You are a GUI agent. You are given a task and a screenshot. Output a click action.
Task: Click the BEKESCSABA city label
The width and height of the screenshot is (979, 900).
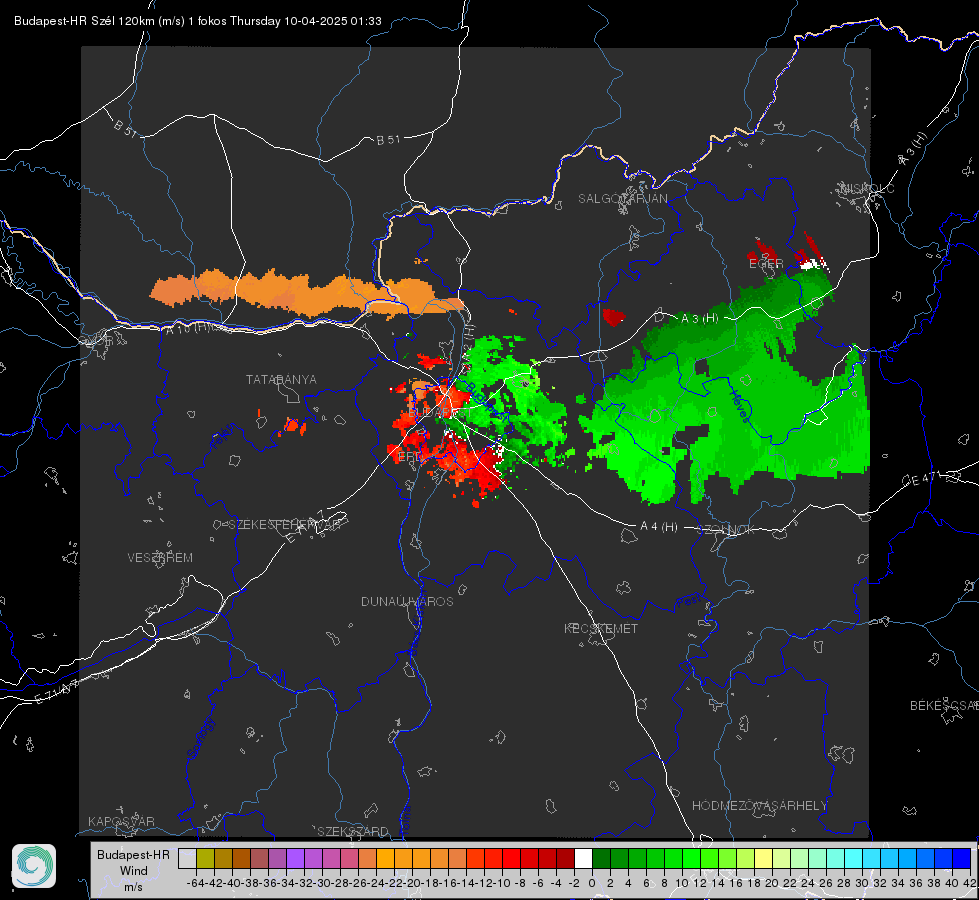pos(944,706)
